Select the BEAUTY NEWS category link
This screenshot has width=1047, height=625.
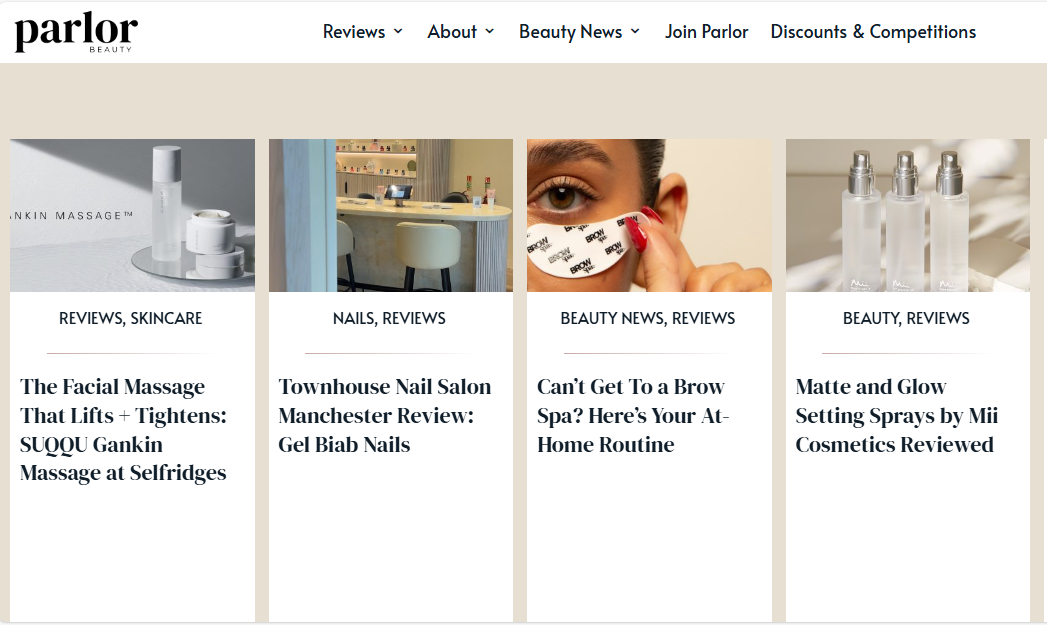coord(614,319)
